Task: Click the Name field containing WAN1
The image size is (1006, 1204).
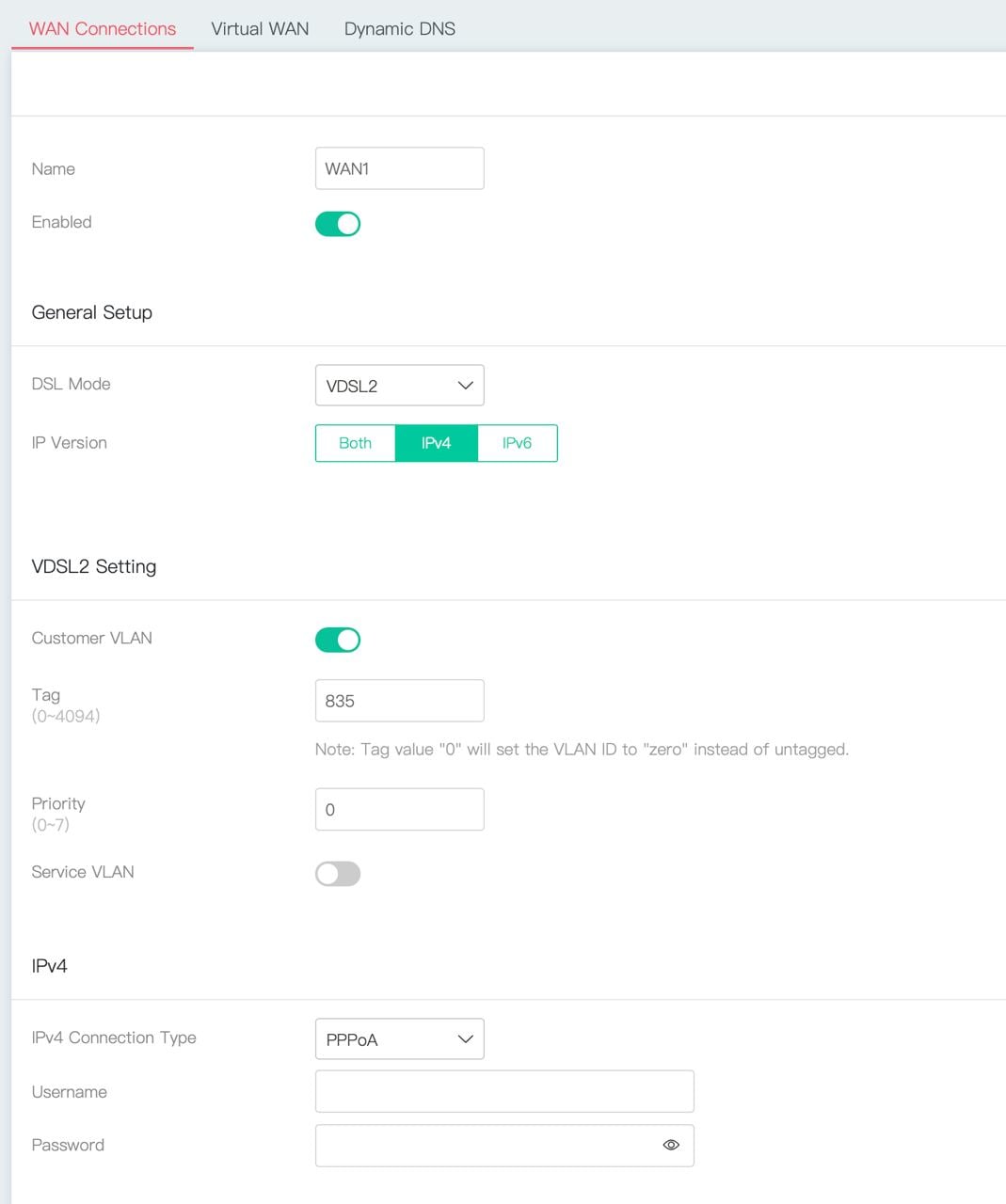Action: (x=400, y=168)
